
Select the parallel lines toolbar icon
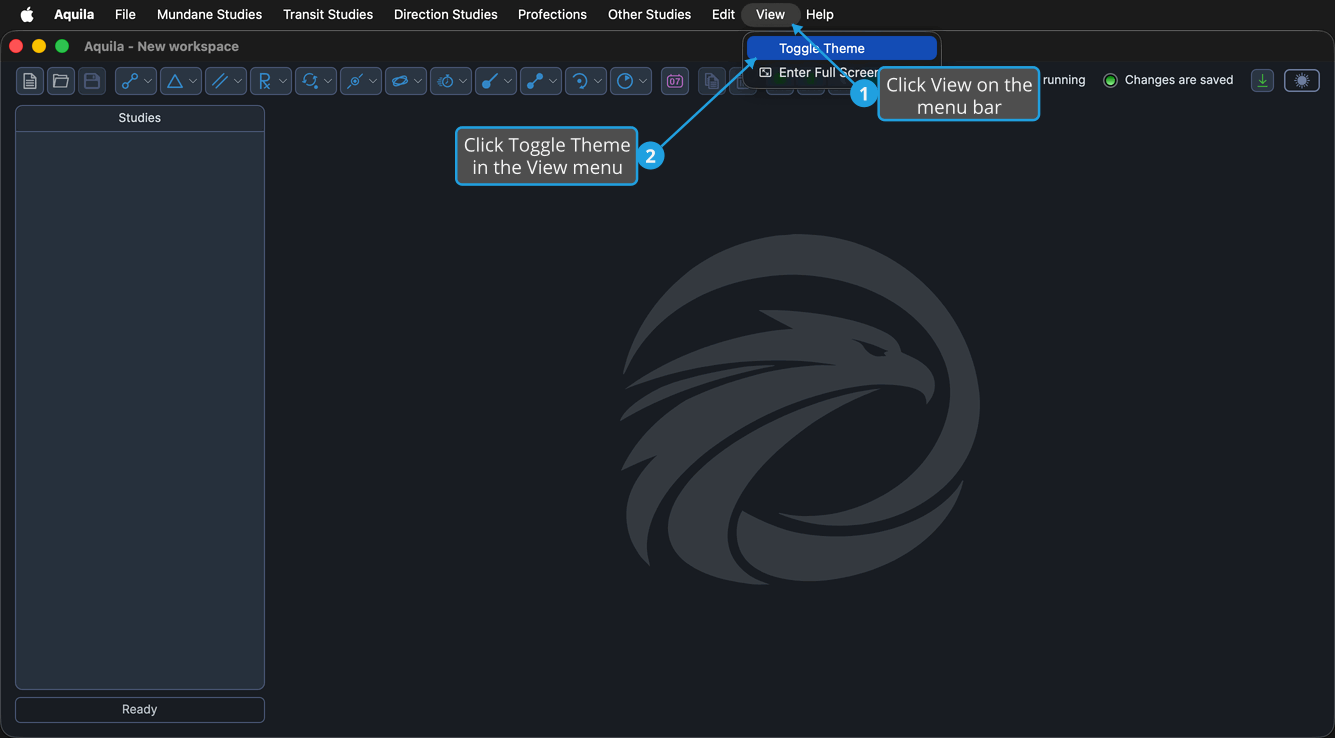pyautogui.click(x=219, y=81)
